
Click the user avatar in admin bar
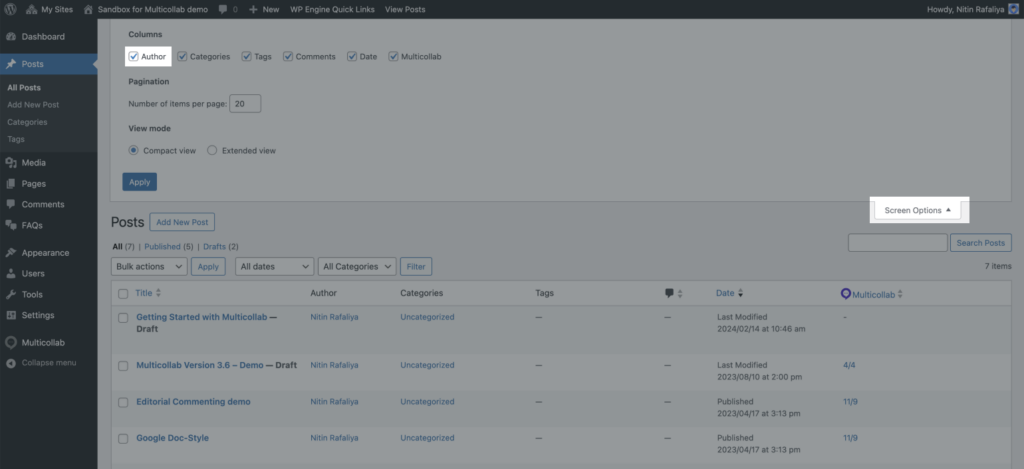click(1014, 9)
